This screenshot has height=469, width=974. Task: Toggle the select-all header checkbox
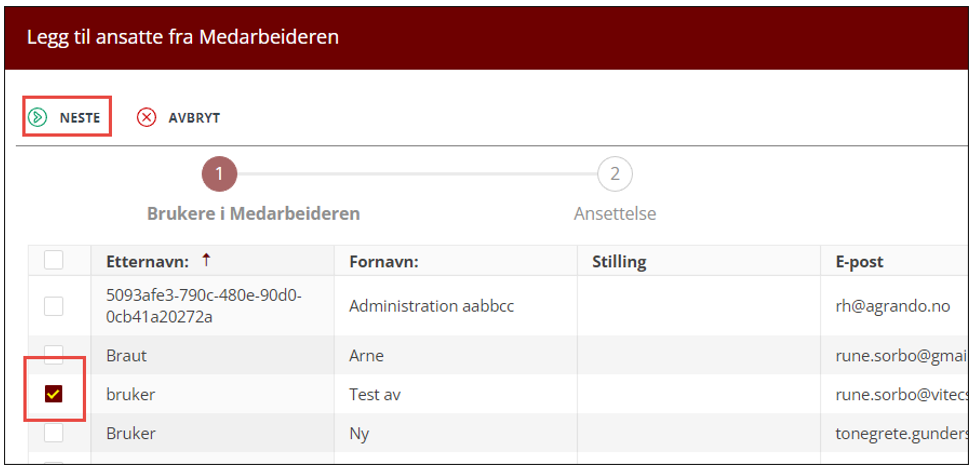click(53, 261)
